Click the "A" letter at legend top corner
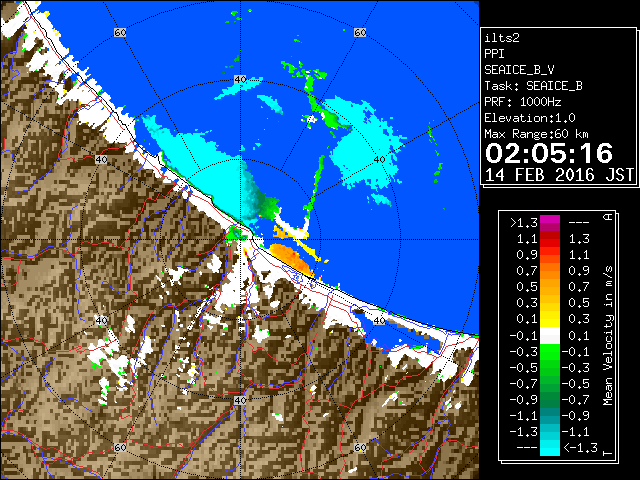This screenshot has height=480, width=640. (x=608, y=217)
